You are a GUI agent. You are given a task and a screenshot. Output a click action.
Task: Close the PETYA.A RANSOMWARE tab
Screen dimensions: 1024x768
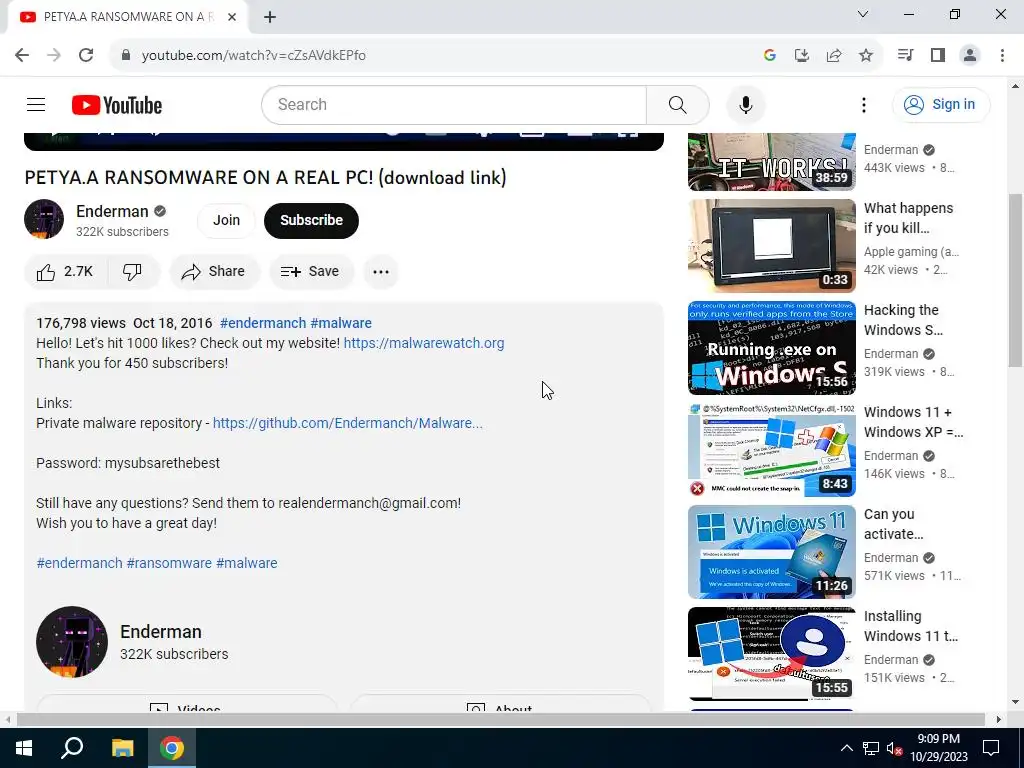point(232,17)
